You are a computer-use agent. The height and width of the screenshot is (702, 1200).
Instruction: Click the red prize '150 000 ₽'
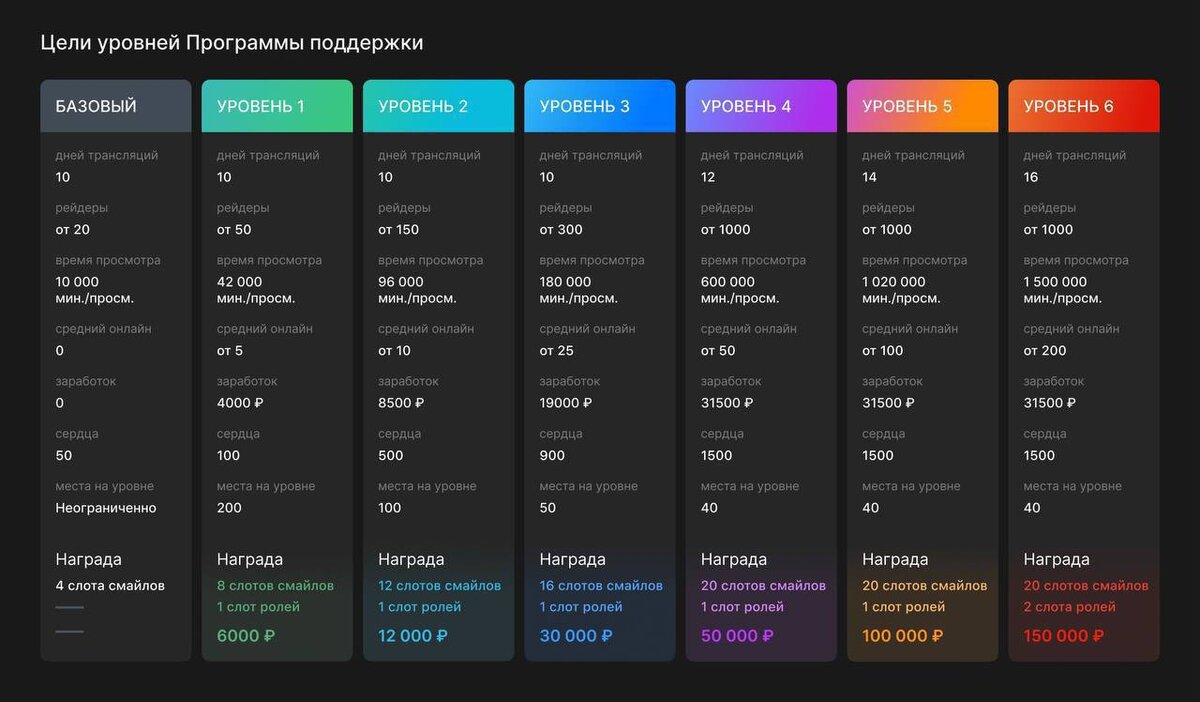(x=1064, y=636)
